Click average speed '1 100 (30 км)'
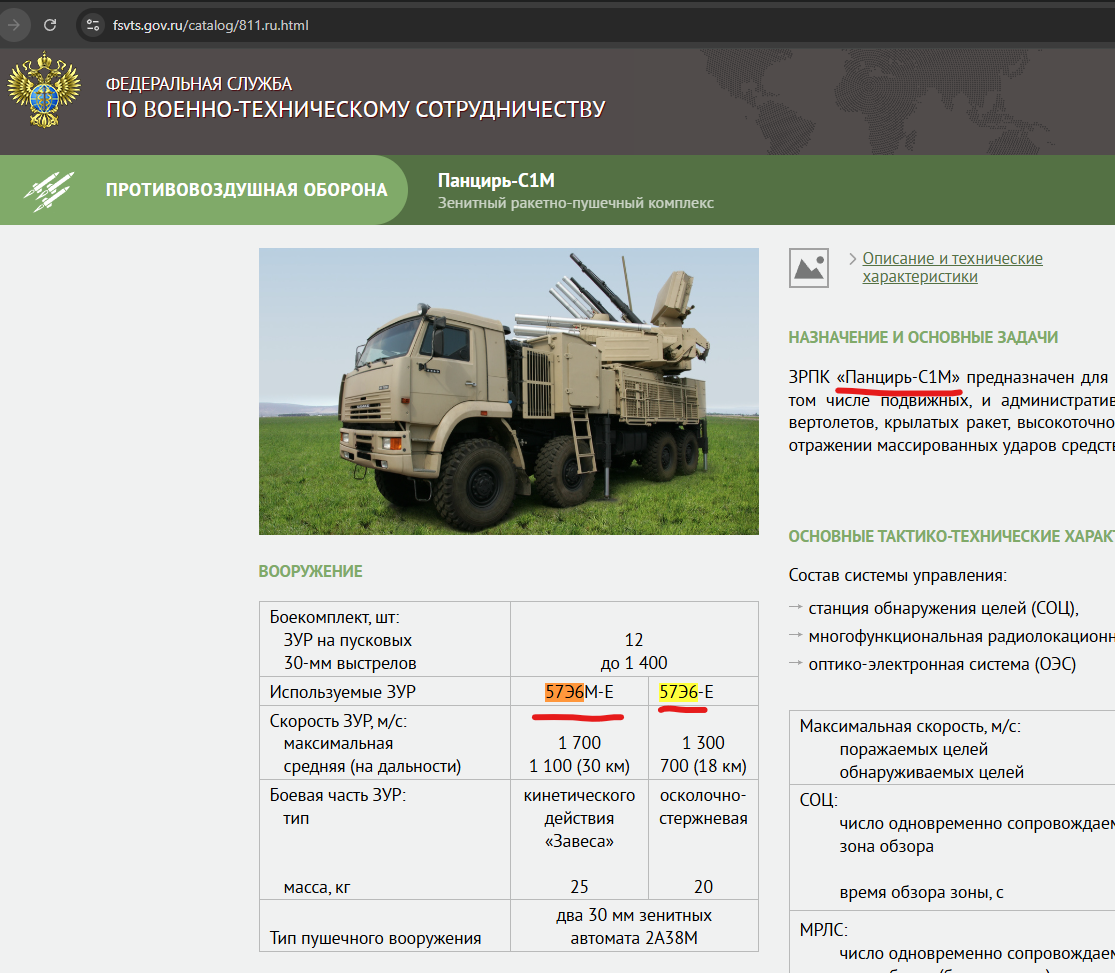The width and height of the screenshot is (1115, 973). (579, 766)
